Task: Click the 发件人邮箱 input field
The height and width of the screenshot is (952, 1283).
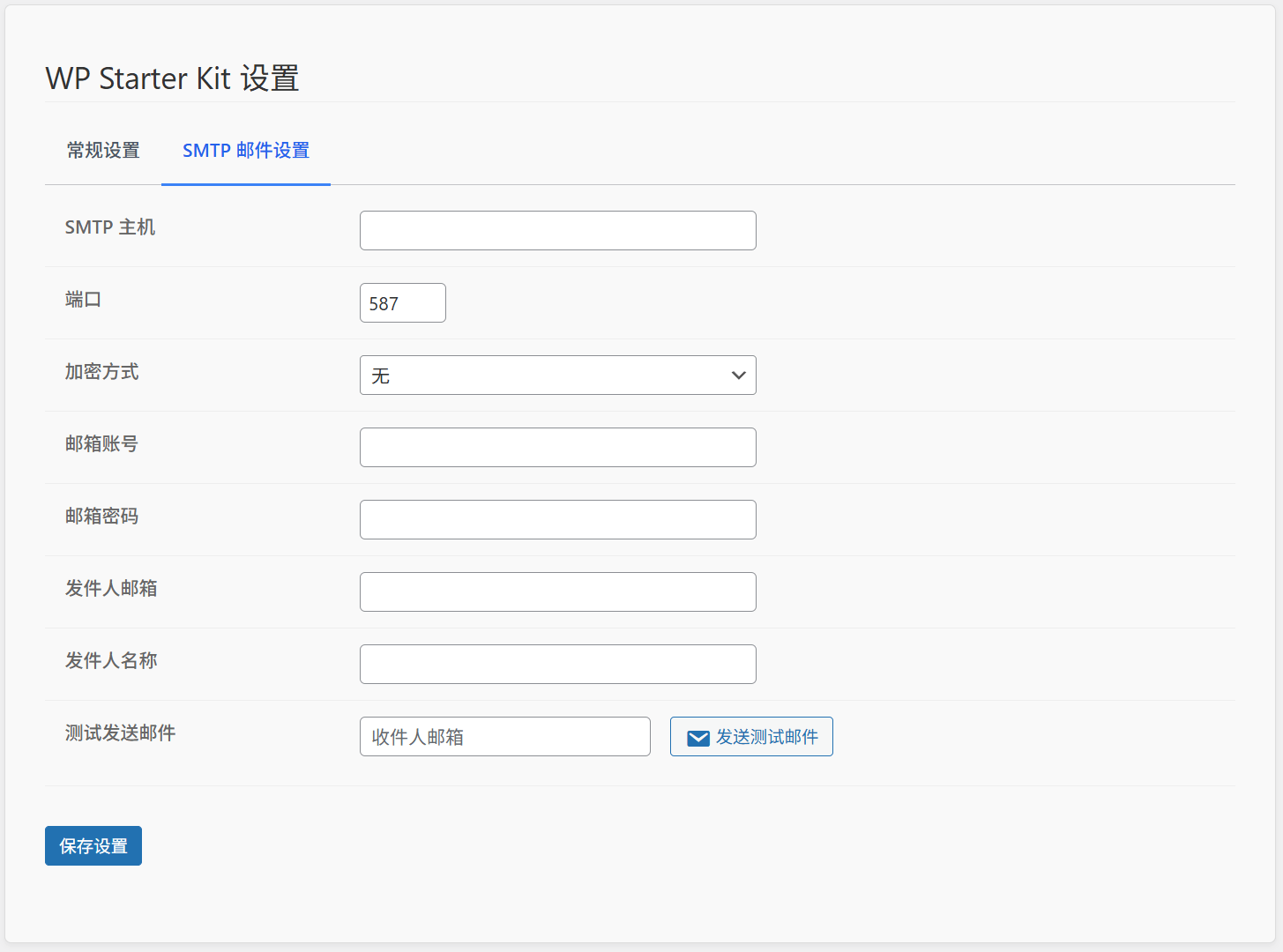Action: pos(557,591)
